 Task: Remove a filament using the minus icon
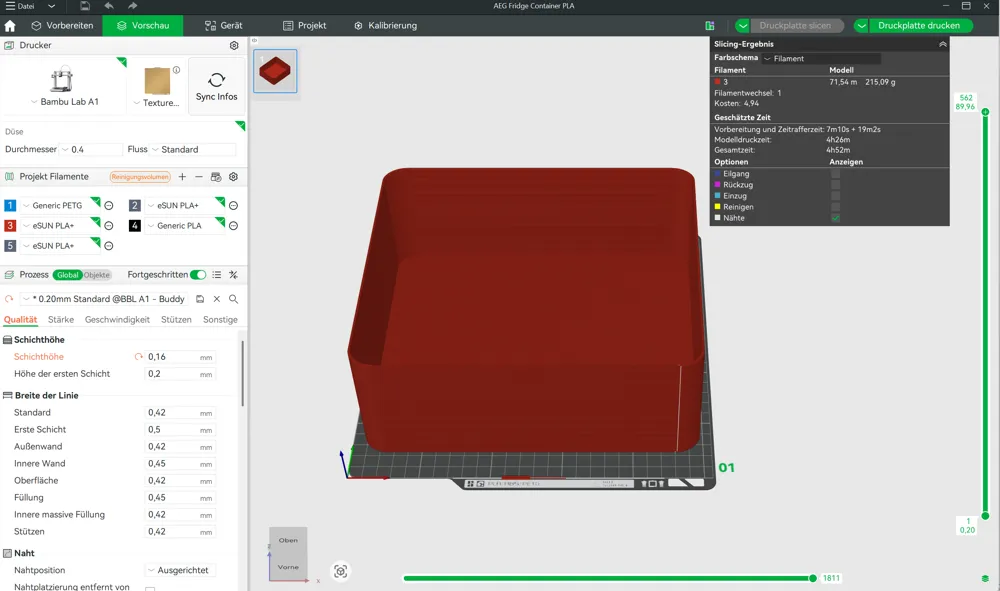point(199,177)
